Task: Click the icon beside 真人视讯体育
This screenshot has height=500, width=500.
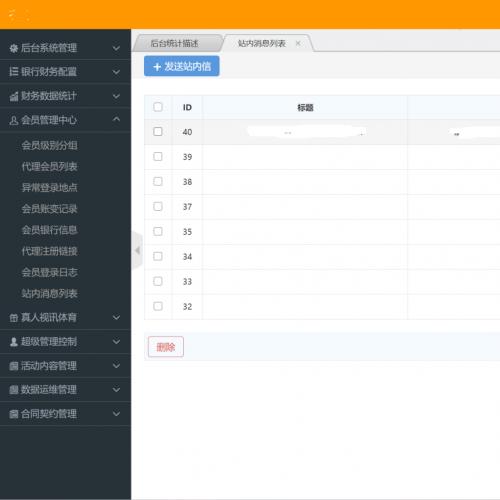Action: coord(14,318)
